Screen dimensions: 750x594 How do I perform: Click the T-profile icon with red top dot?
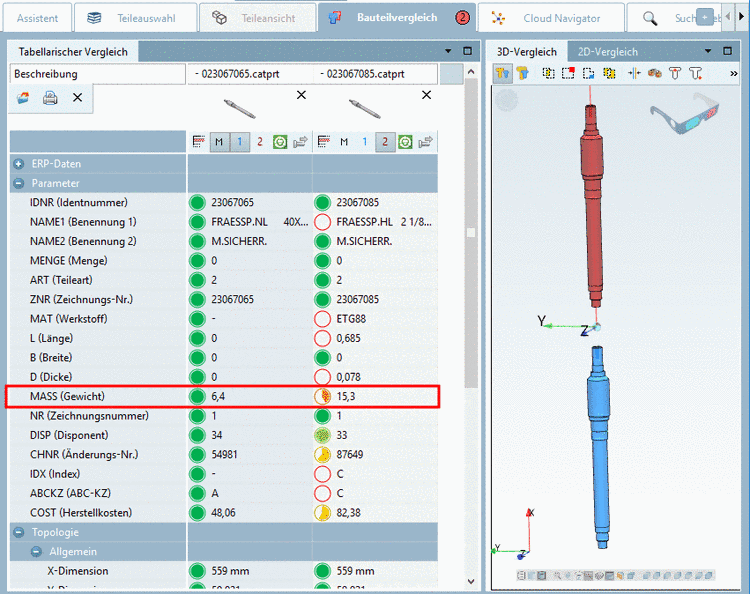point(675,74)
